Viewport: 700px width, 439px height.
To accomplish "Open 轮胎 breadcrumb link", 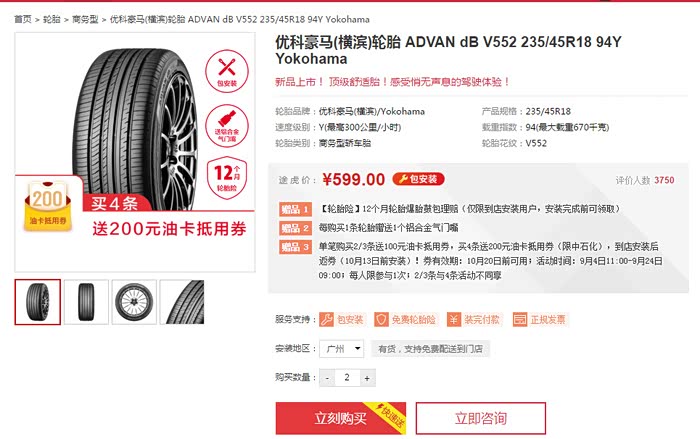I will 52,19.
